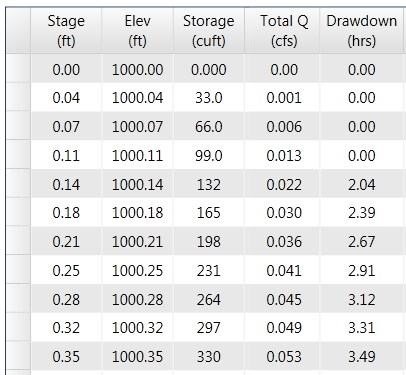Click the Stage (ft) column header
Screen dimensions: 406x375
(x=66, y=31)
